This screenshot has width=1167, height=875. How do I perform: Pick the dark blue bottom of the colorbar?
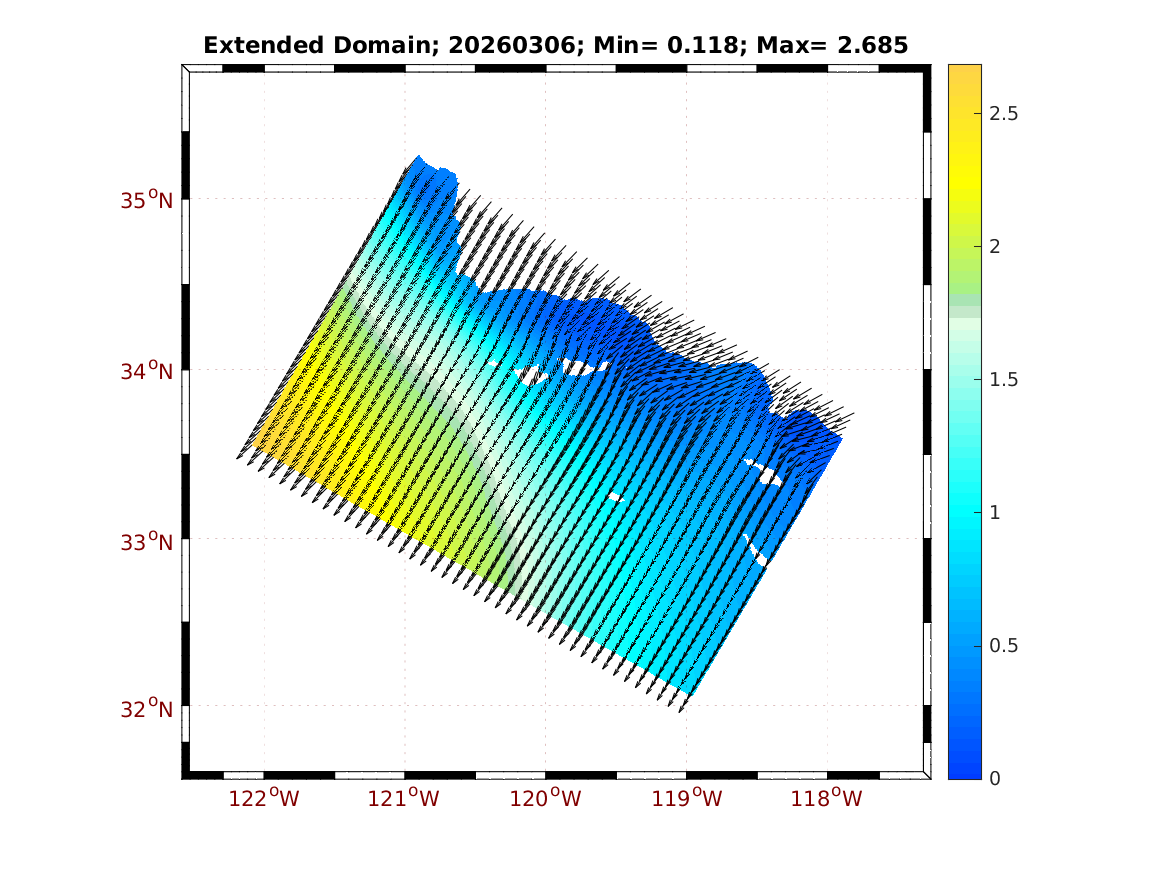(964, 768)
